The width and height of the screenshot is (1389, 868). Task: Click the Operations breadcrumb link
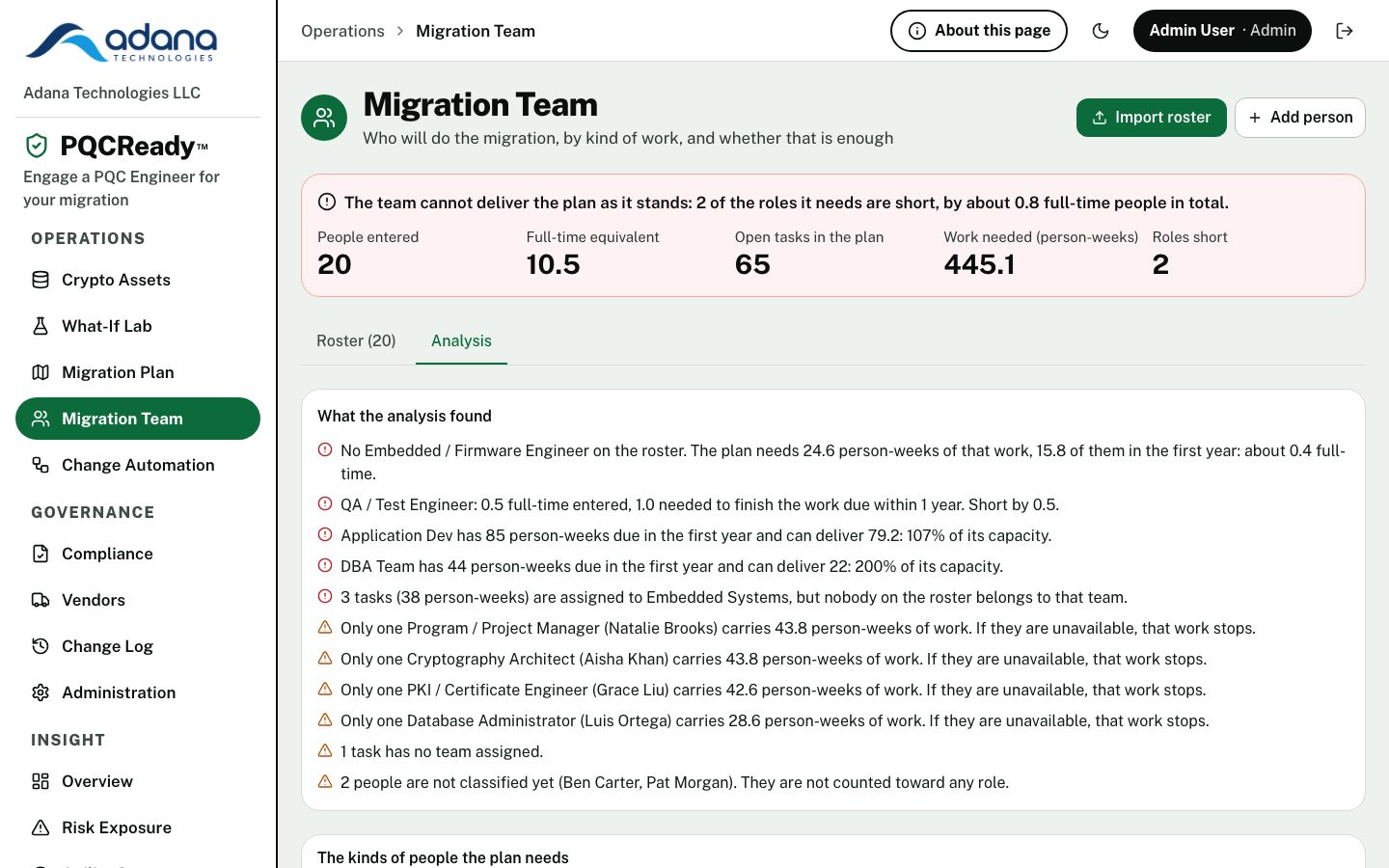point(342,31)
